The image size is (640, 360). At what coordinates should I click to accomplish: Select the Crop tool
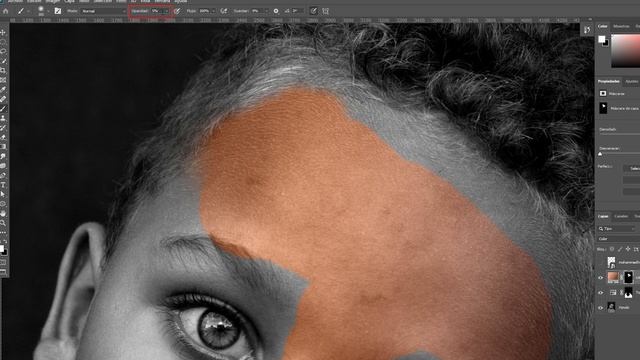[x=3, y=71]
